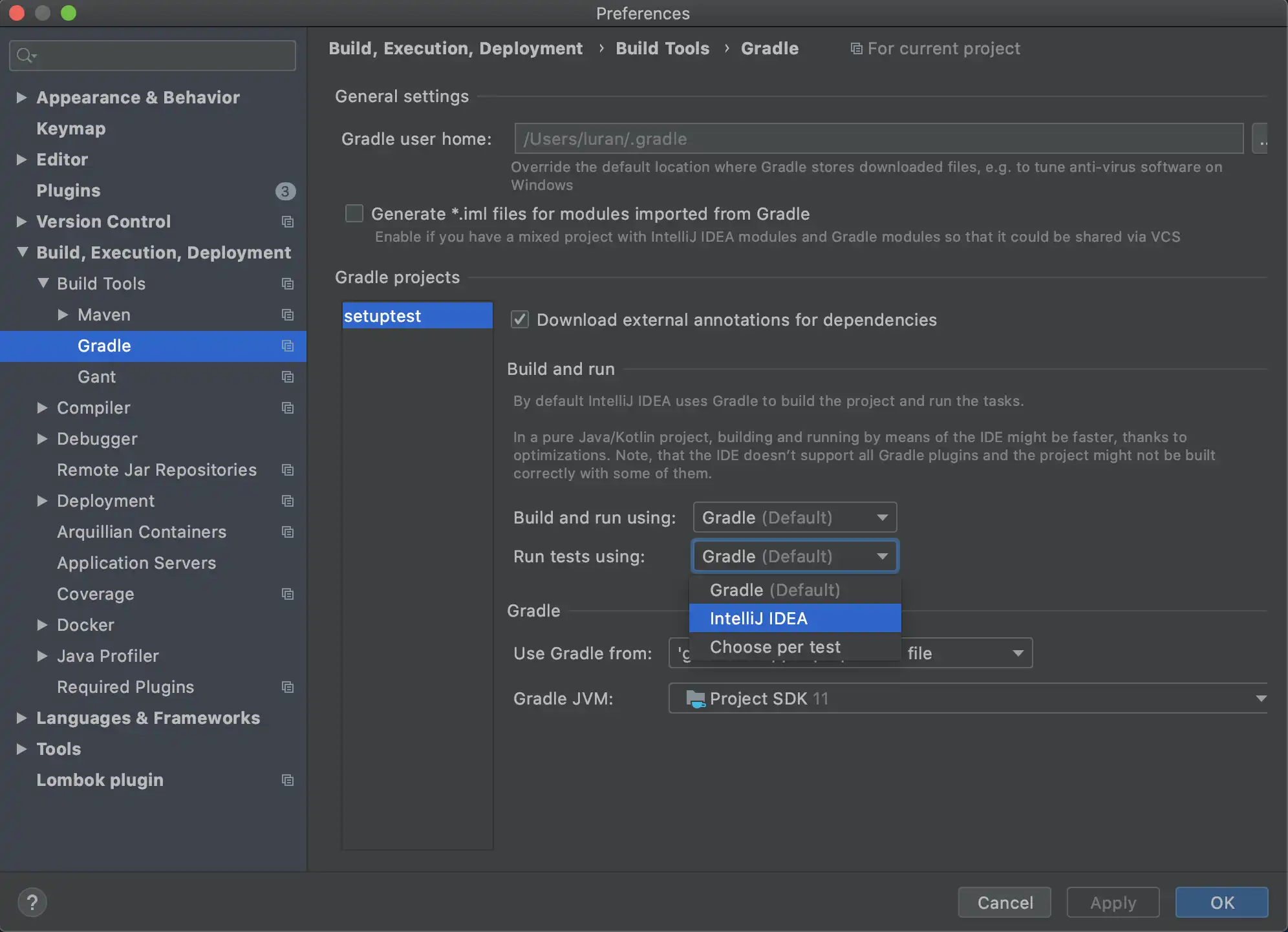Click project-level icon beside Maven entry
Screen dimensions: 1288x932
[288, 315]
